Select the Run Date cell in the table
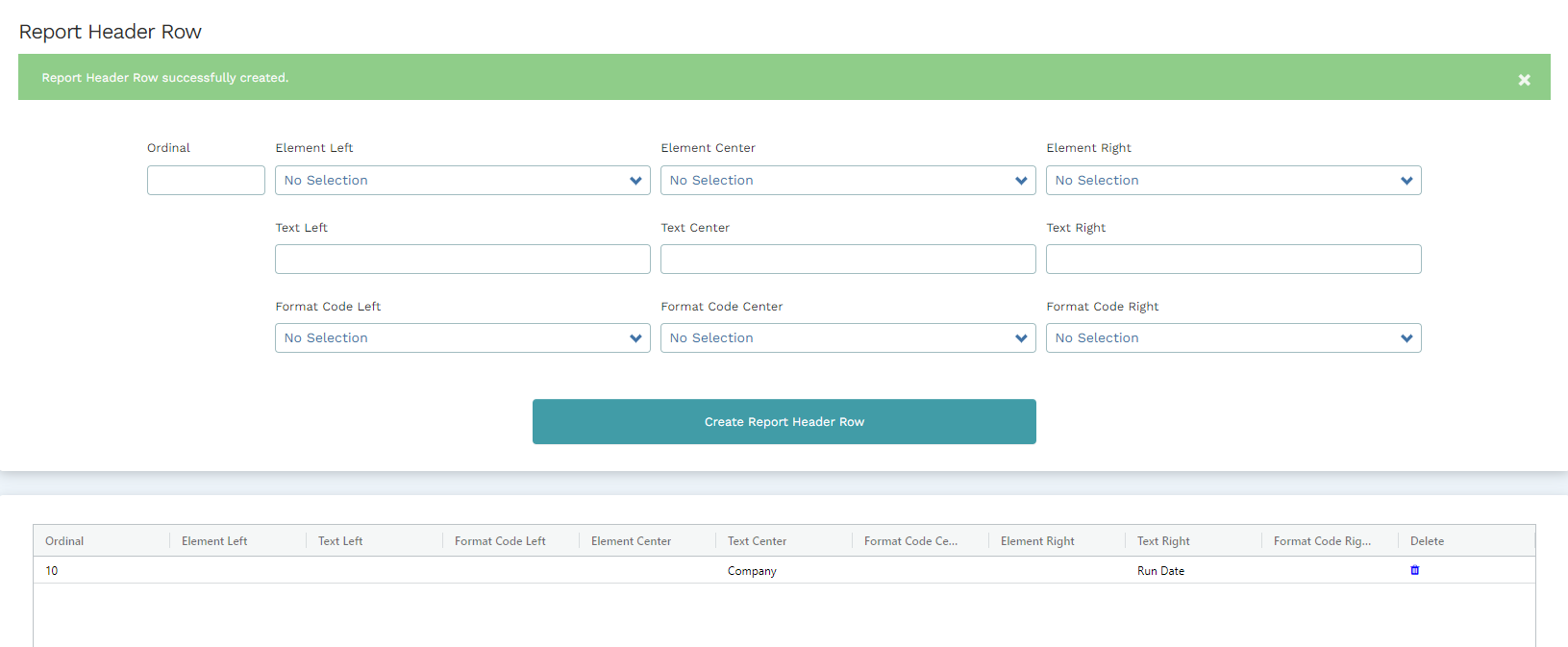Viewport: 1568px width, 647px height. click(1160, 571)
